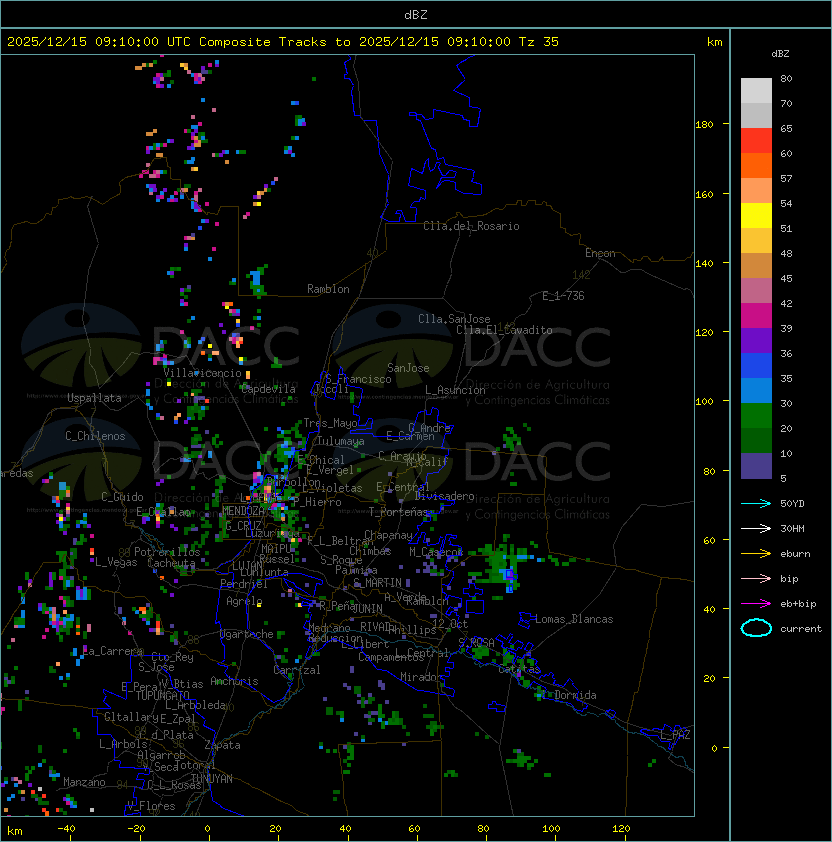832x842 pixels.
Task: Click the 'eb+bip' legend label
Action: pos(798,604)
